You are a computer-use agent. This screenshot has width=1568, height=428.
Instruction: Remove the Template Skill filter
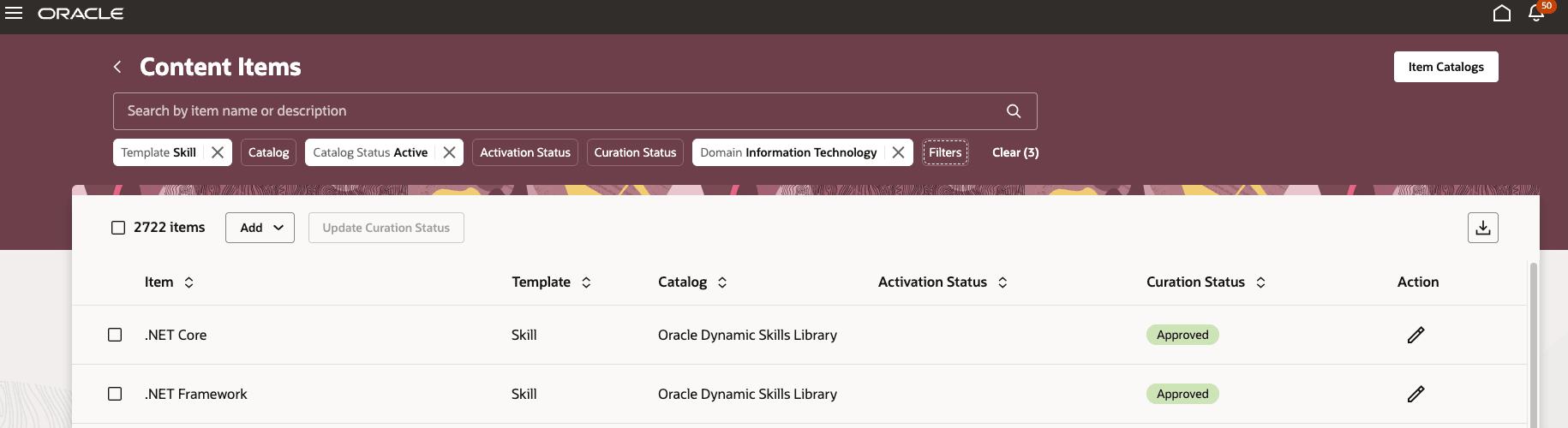coord(218,152)
